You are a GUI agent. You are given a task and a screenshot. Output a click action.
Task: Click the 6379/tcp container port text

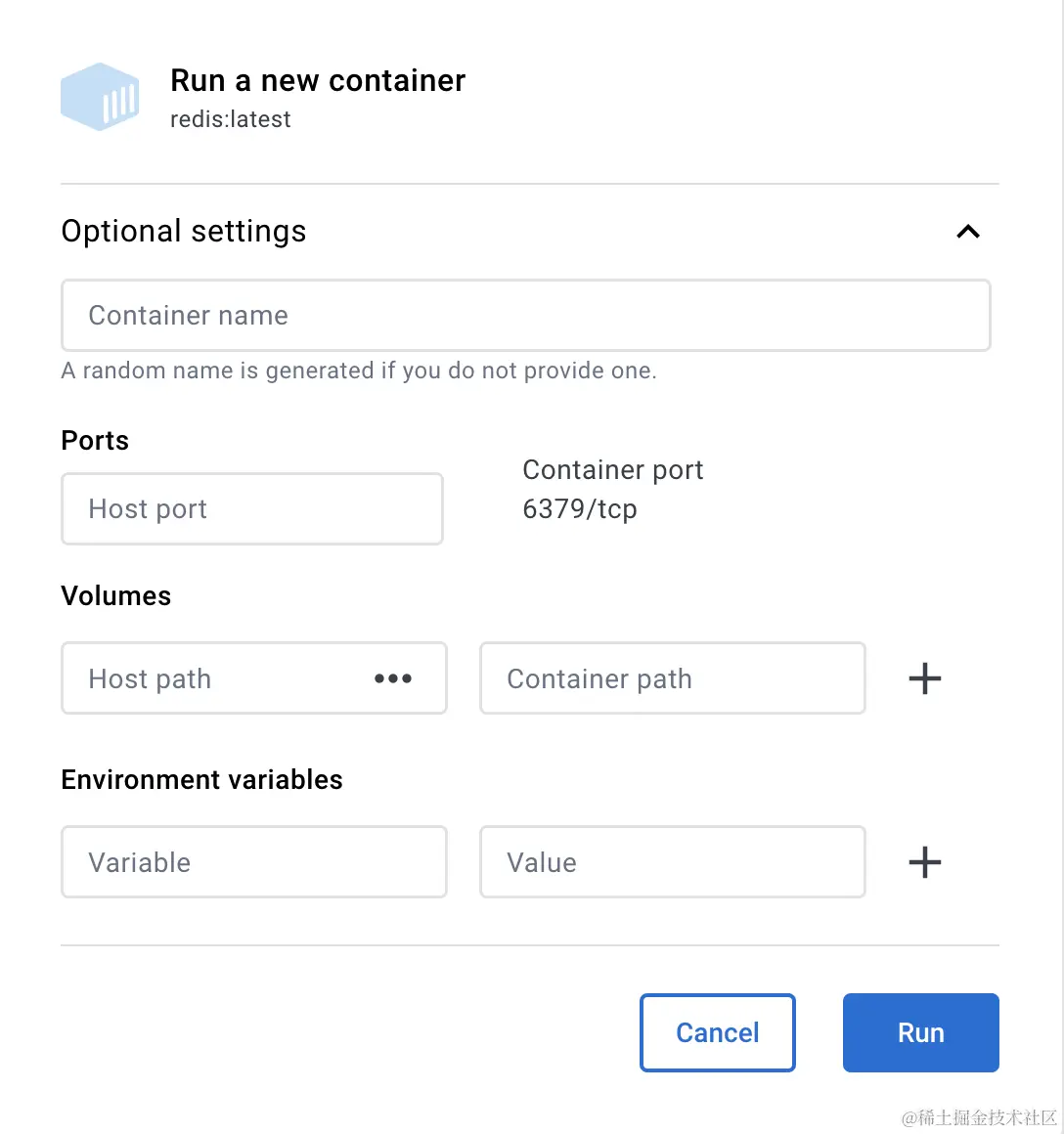pos(580,509)
